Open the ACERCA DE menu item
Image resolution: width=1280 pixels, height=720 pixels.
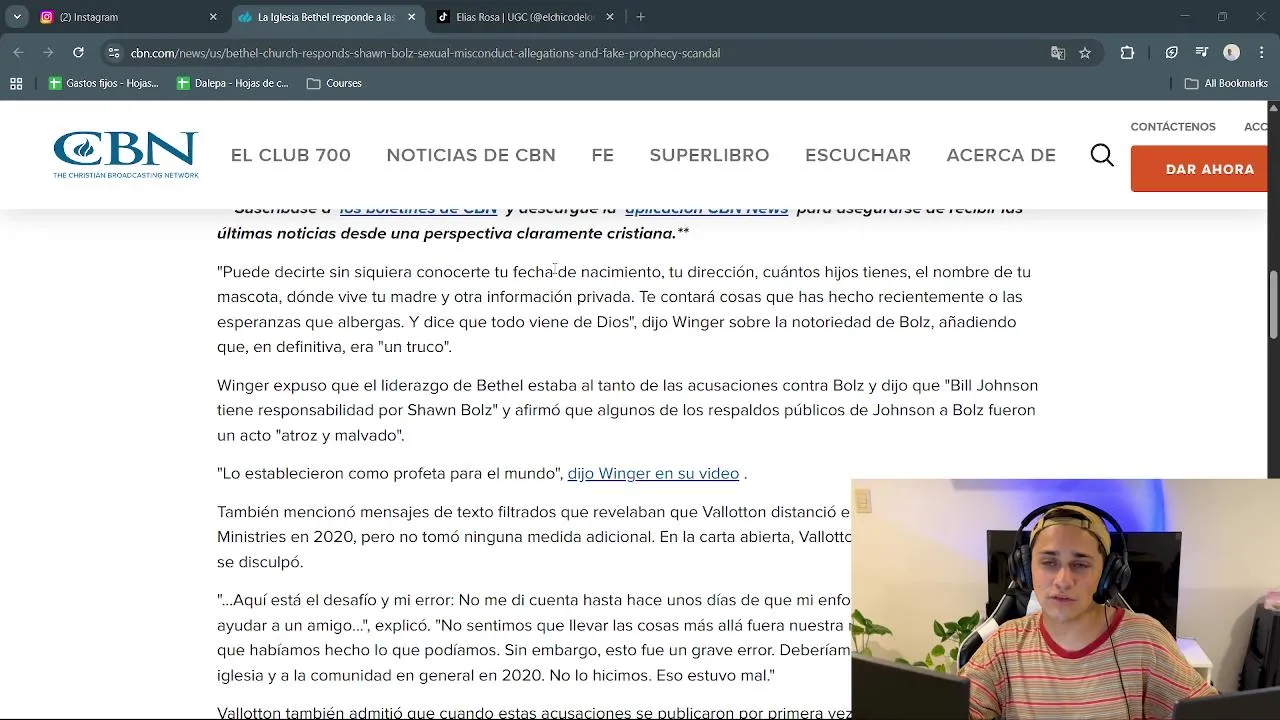point(1001,155)
